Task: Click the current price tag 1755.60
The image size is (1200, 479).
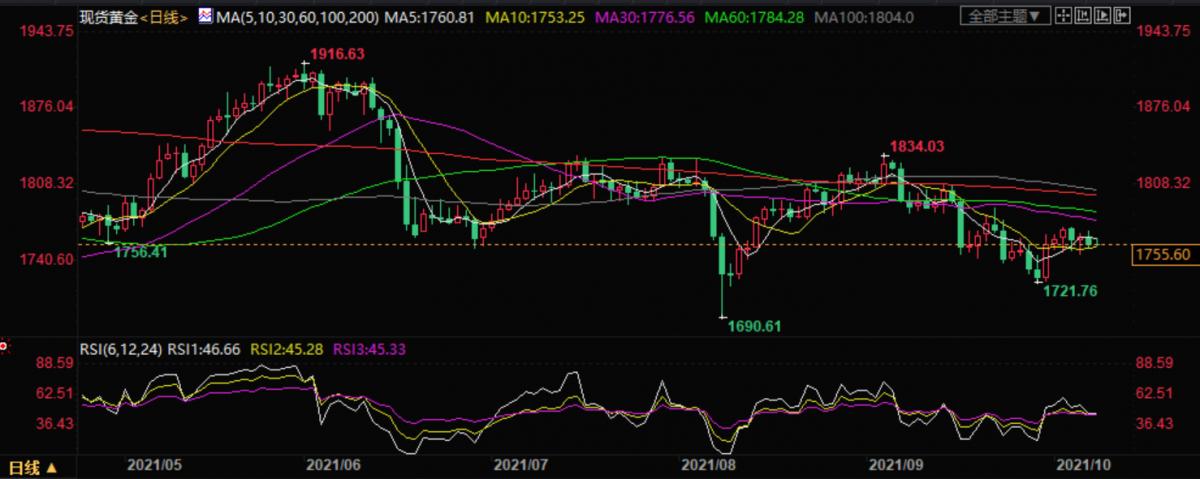Action: click(1163, 255)
